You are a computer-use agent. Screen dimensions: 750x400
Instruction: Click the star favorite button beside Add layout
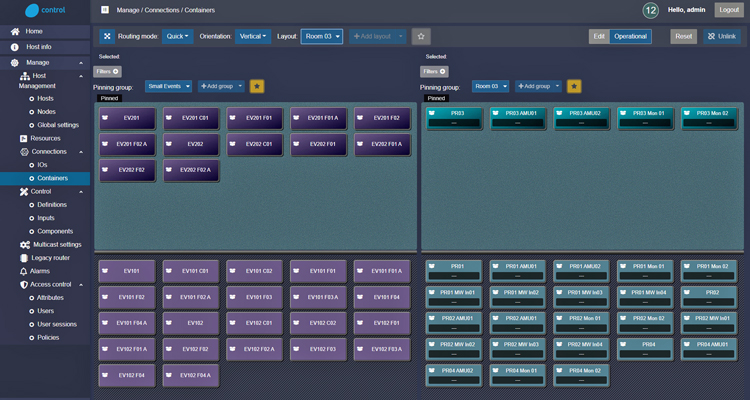[x=421, y=36]
